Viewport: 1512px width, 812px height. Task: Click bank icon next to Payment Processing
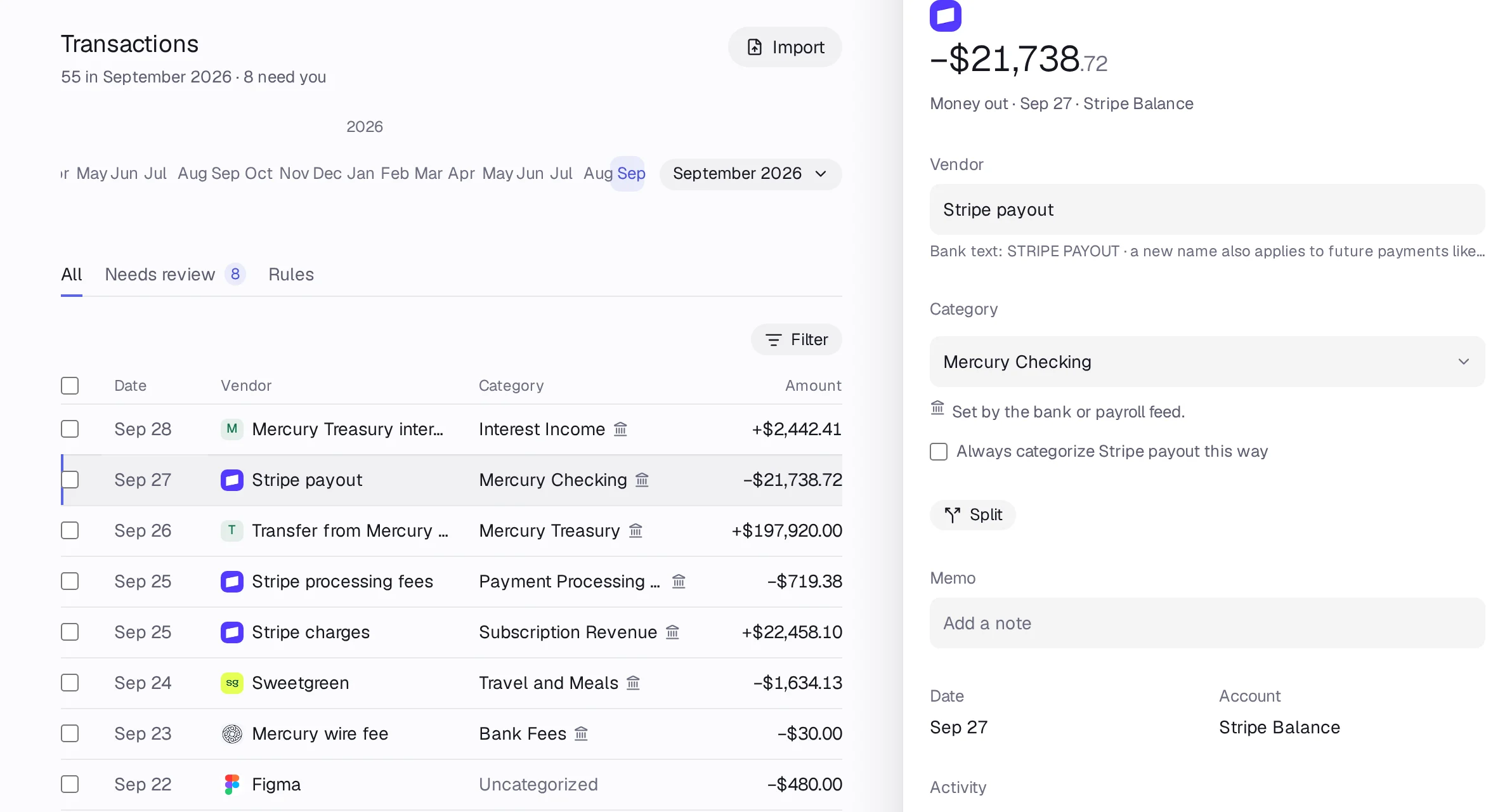point(679,581)
